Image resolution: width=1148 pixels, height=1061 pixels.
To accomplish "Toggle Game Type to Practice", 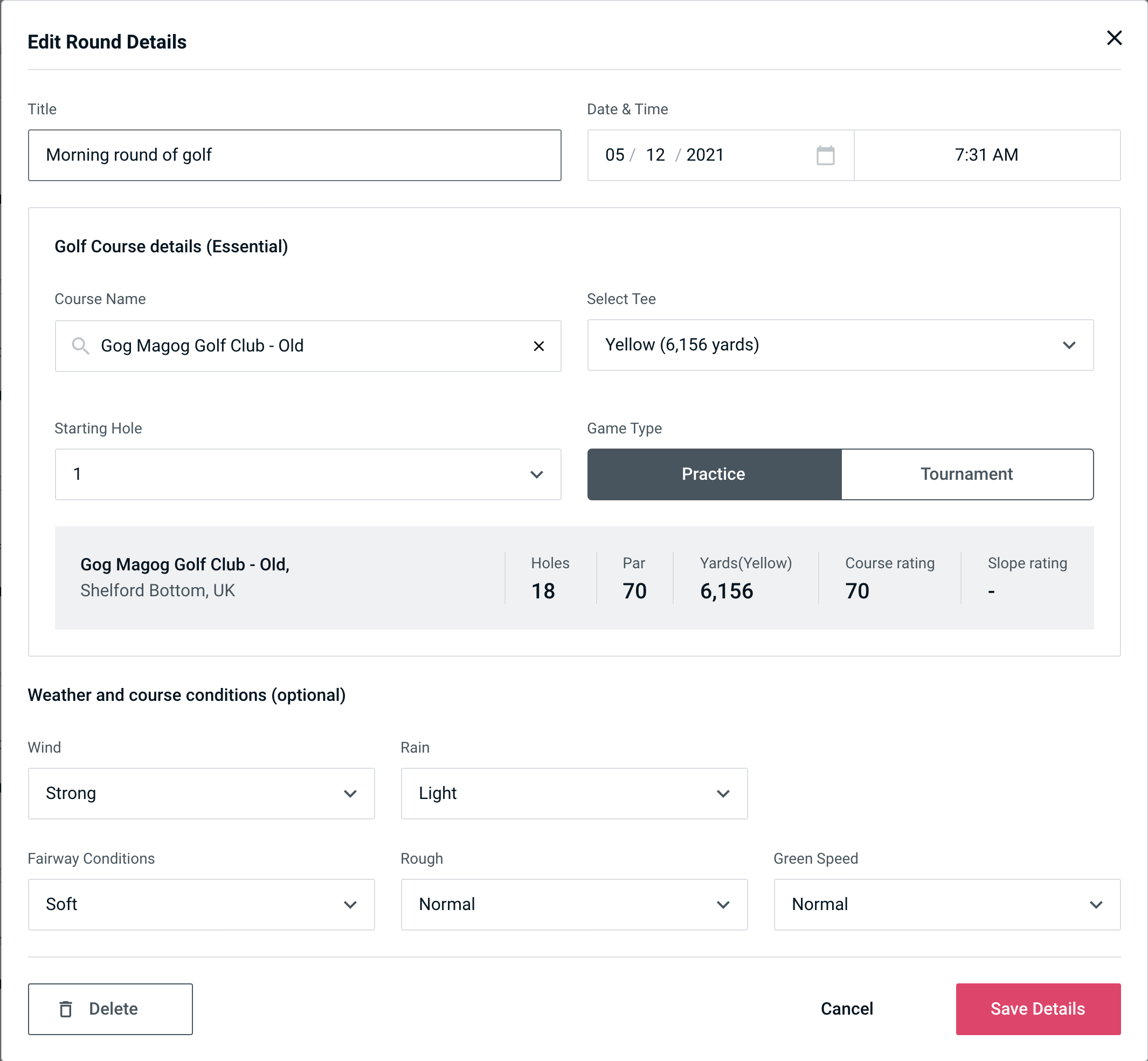I will [714, 473].
